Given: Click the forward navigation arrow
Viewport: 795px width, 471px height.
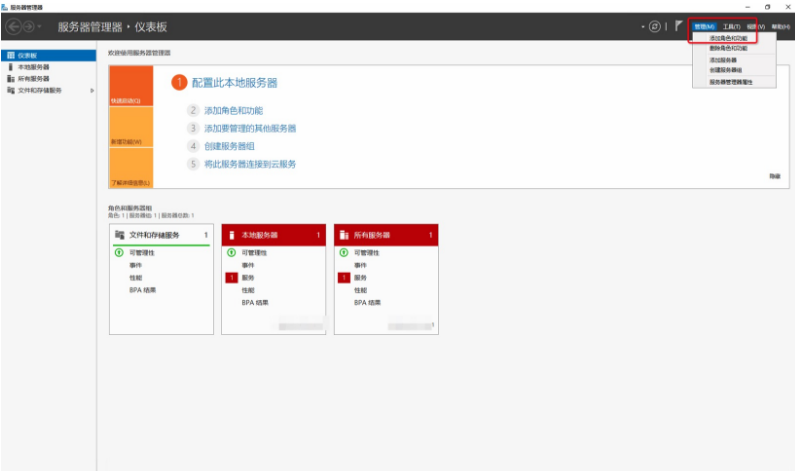Looking at the screenshot, I should click(x=30, y=26).
